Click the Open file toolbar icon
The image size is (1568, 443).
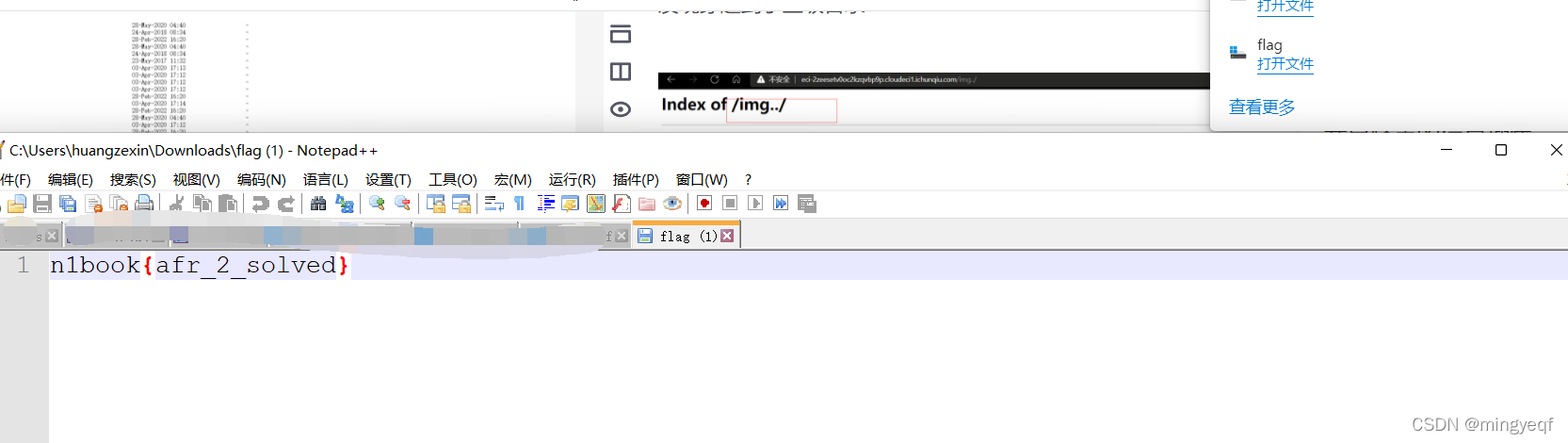tap(16, 204)
